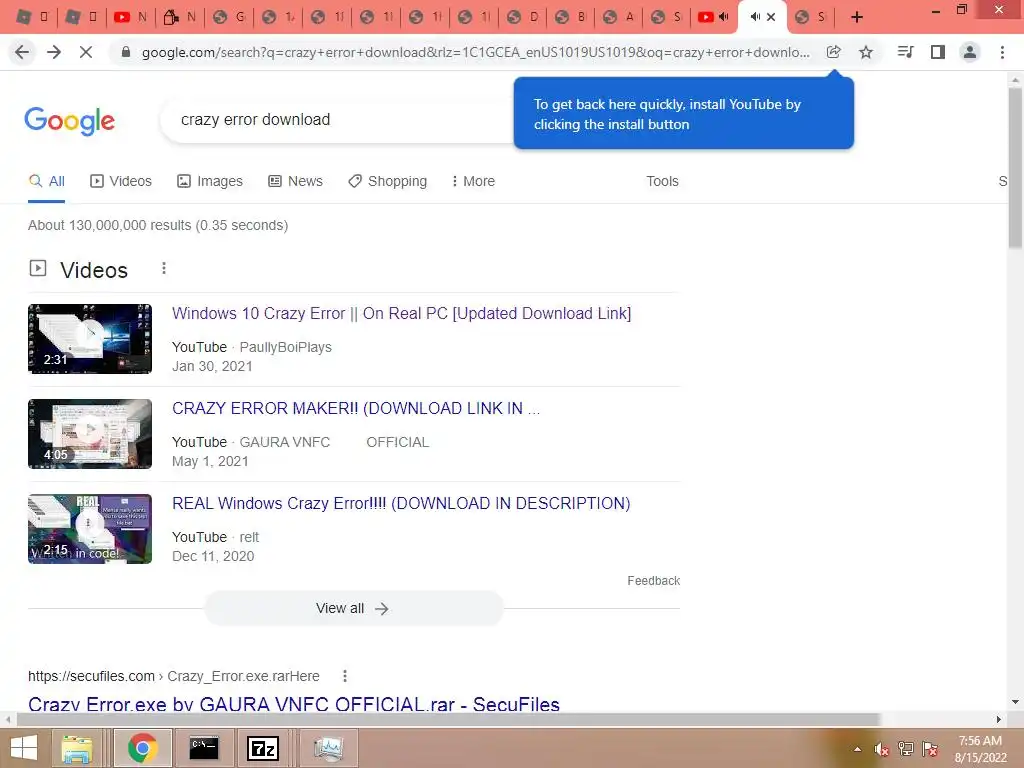Screen dimensions: 1024x768
Task: Switch to News search filter
Action: pyautogui.click(x=295, y=181)
